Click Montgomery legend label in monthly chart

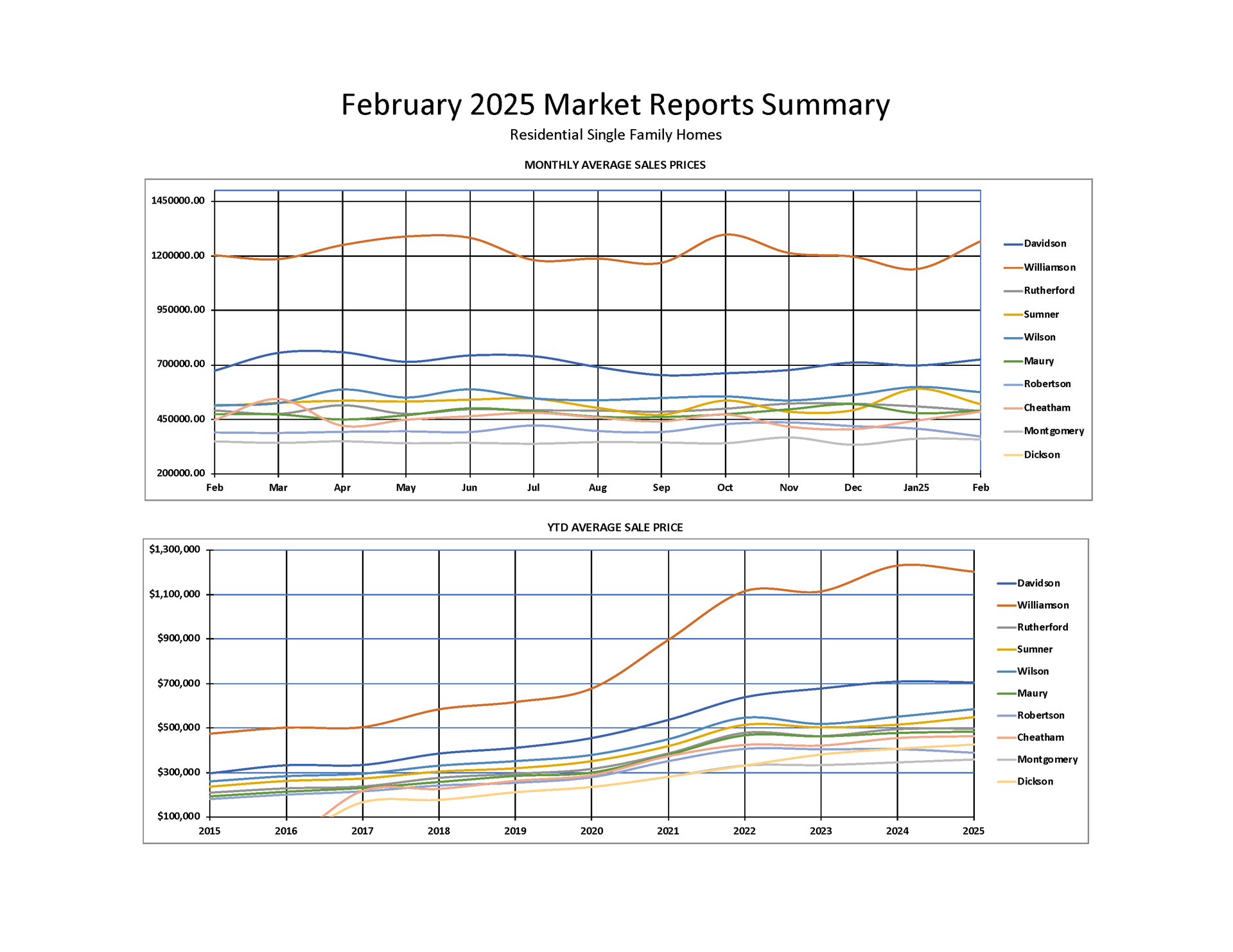pos(1053,431)
